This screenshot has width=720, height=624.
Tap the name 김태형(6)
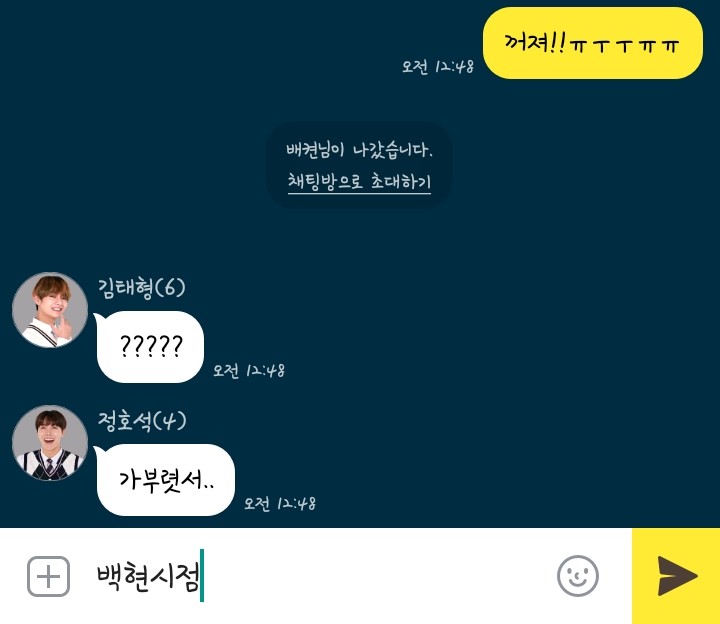coord(141,288)
